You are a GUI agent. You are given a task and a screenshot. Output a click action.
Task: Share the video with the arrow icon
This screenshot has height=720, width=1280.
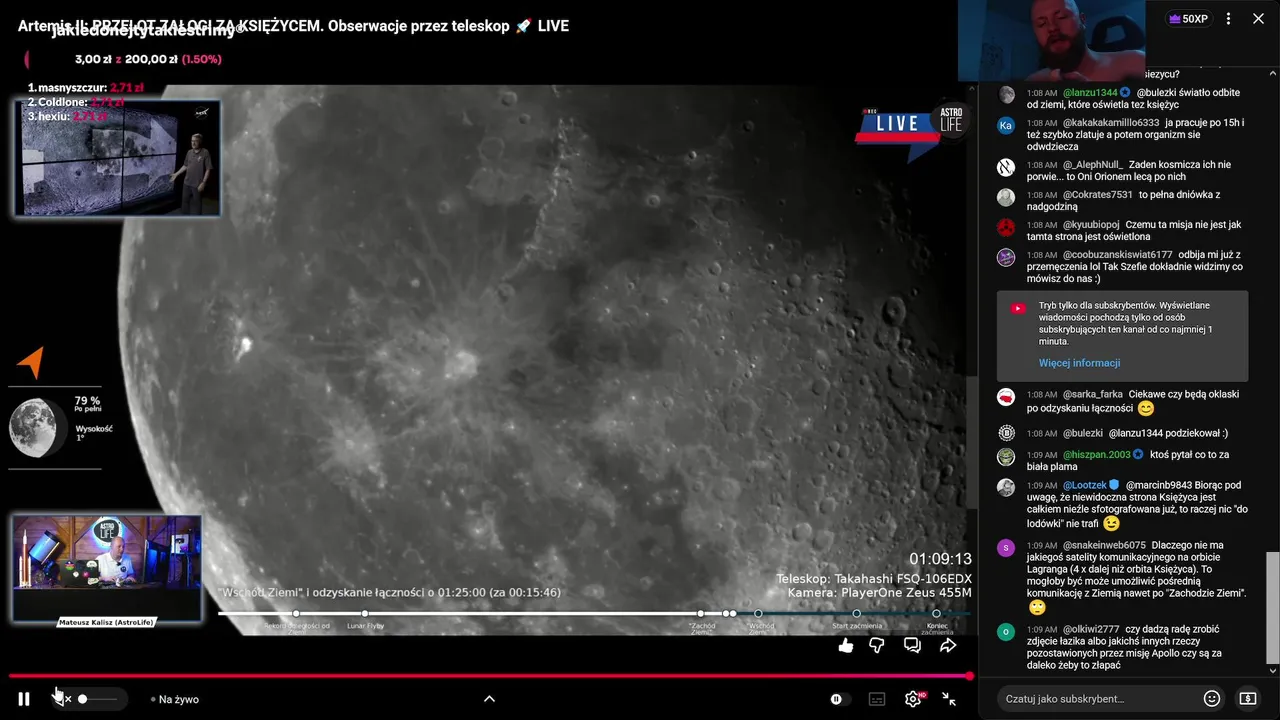tap(947, 646)
